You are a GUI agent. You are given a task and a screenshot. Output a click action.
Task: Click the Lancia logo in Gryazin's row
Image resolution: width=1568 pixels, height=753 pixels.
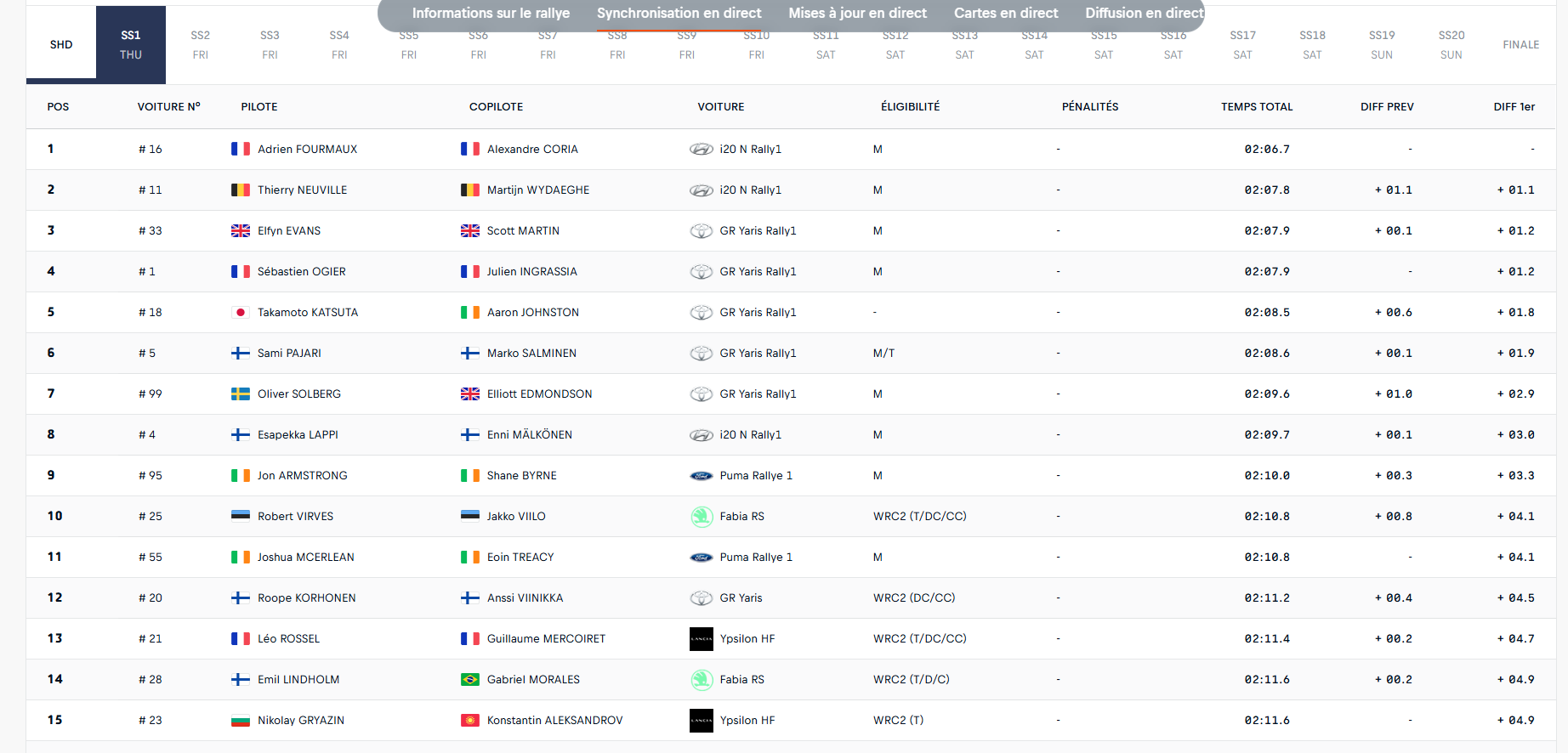702,720
